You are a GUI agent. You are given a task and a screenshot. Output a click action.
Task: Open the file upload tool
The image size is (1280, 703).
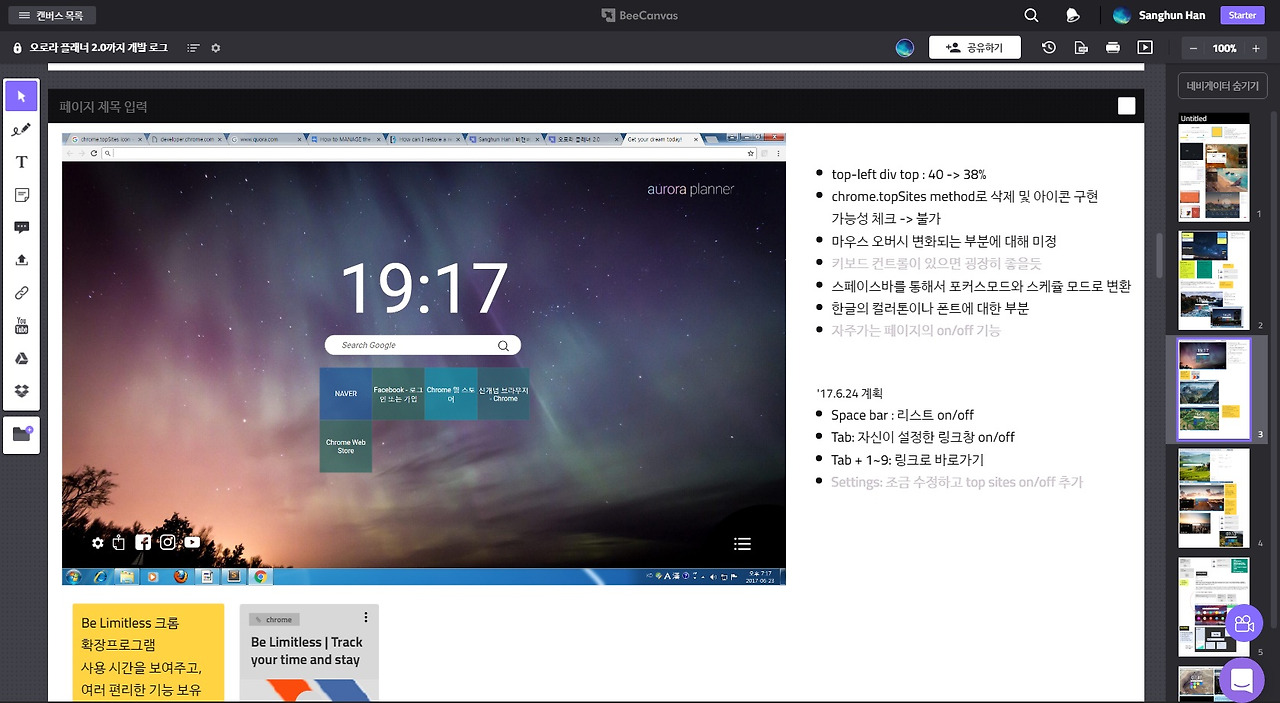(x=21, y=260)
